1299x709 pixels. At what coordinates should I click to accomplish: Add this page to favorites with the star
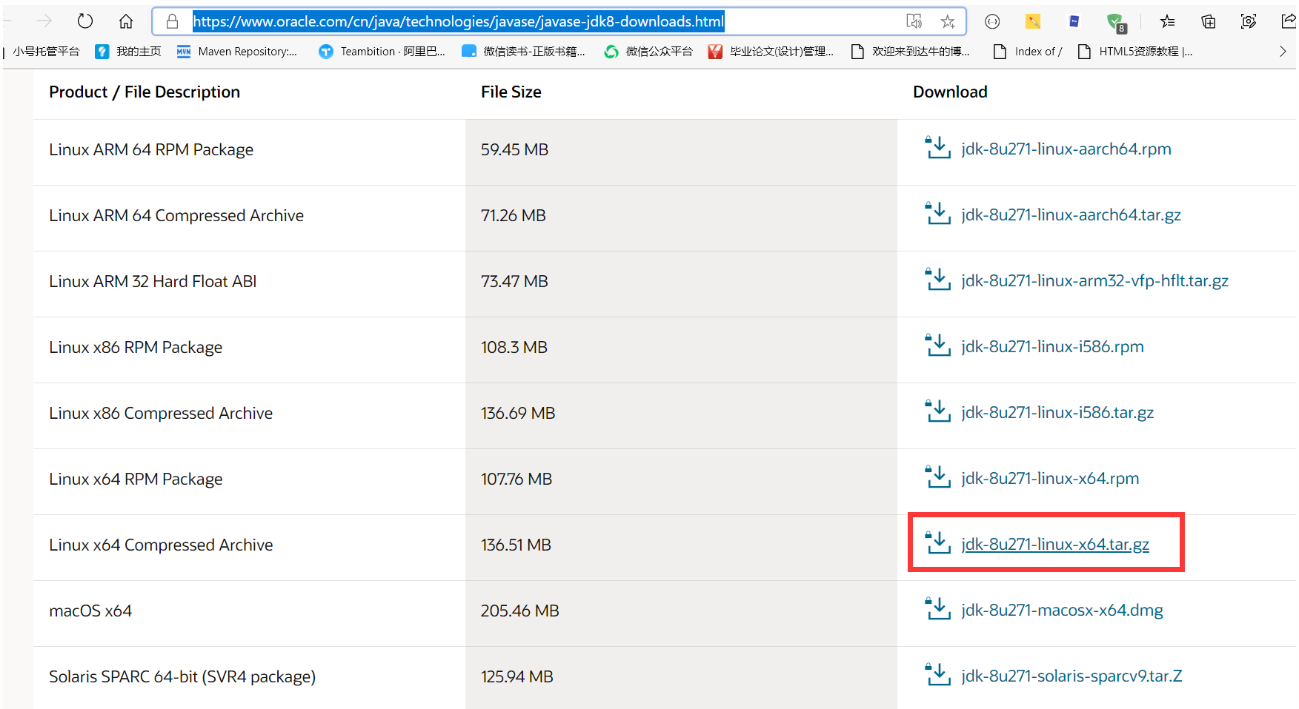tap(947, 21)
